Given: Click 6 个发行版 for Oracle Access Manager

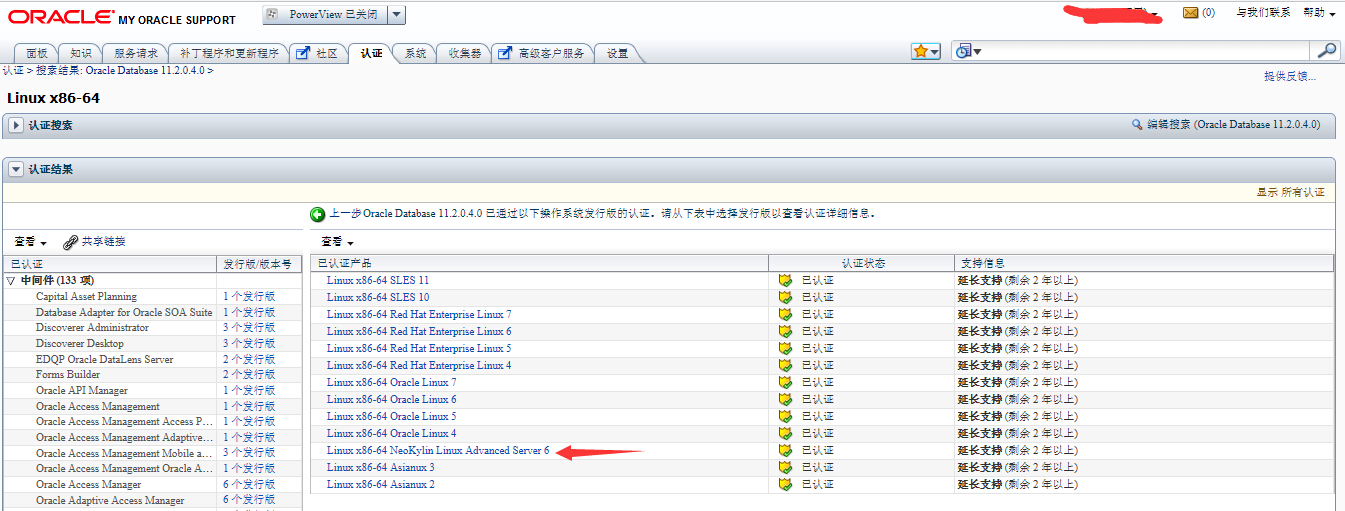Looking at the screenshot, I should pos(249,484).
